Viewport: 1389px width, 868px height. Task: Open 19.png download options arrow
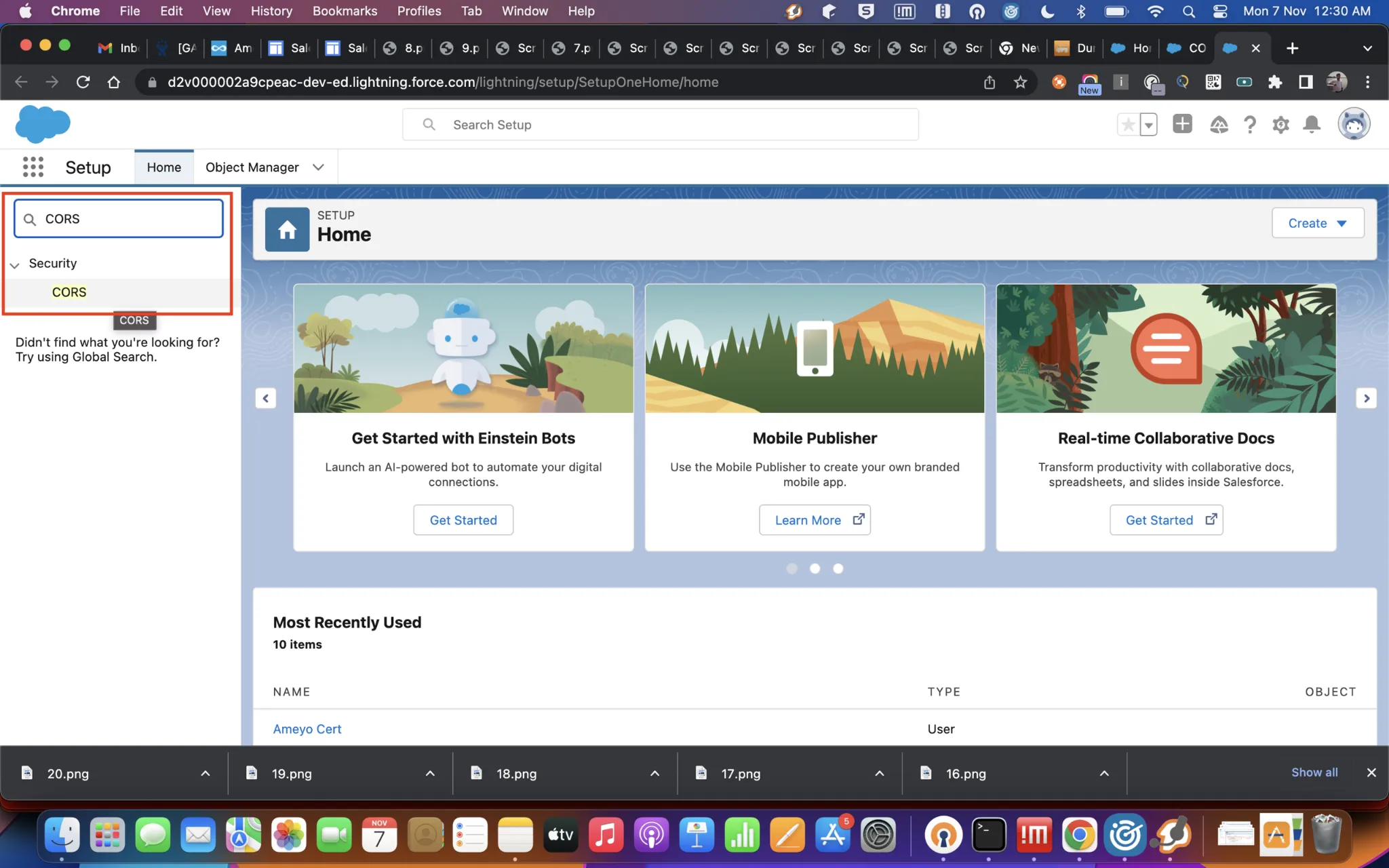click(430, 773)
